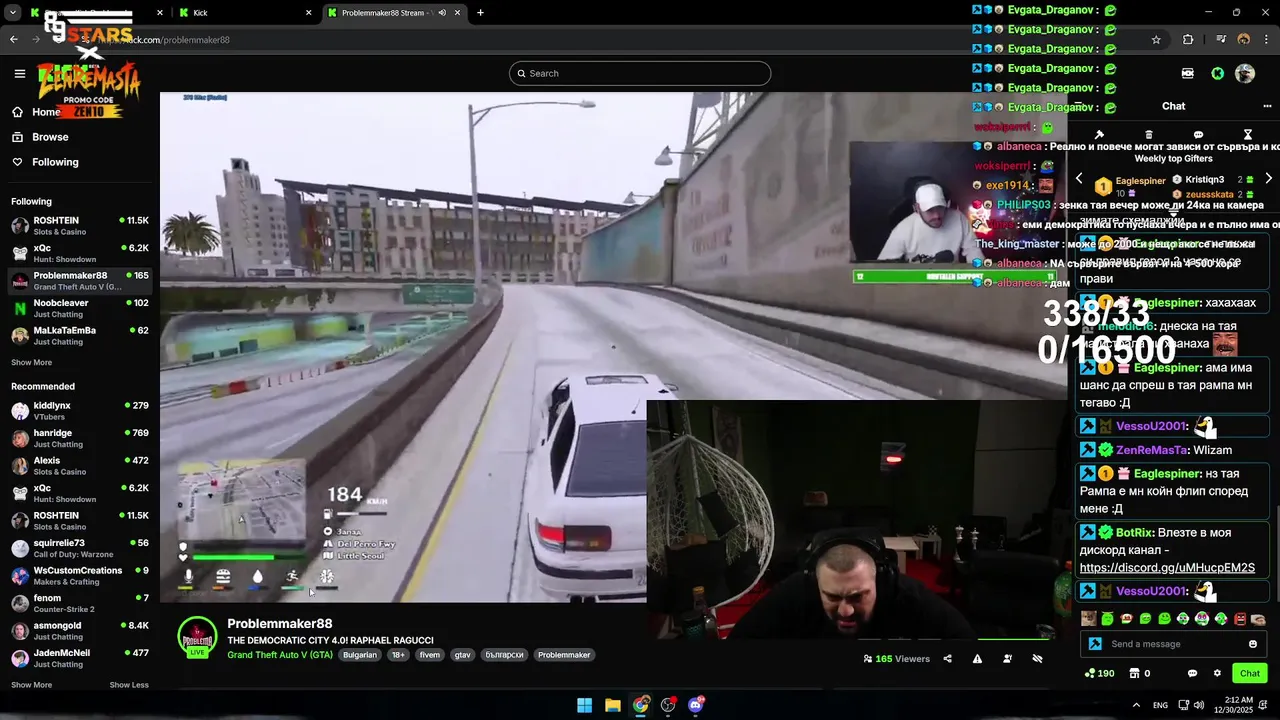Viewport: 1280px width, 720px height.
Task: Open xQc channel in Following list
Action: (x=80, y=253)
